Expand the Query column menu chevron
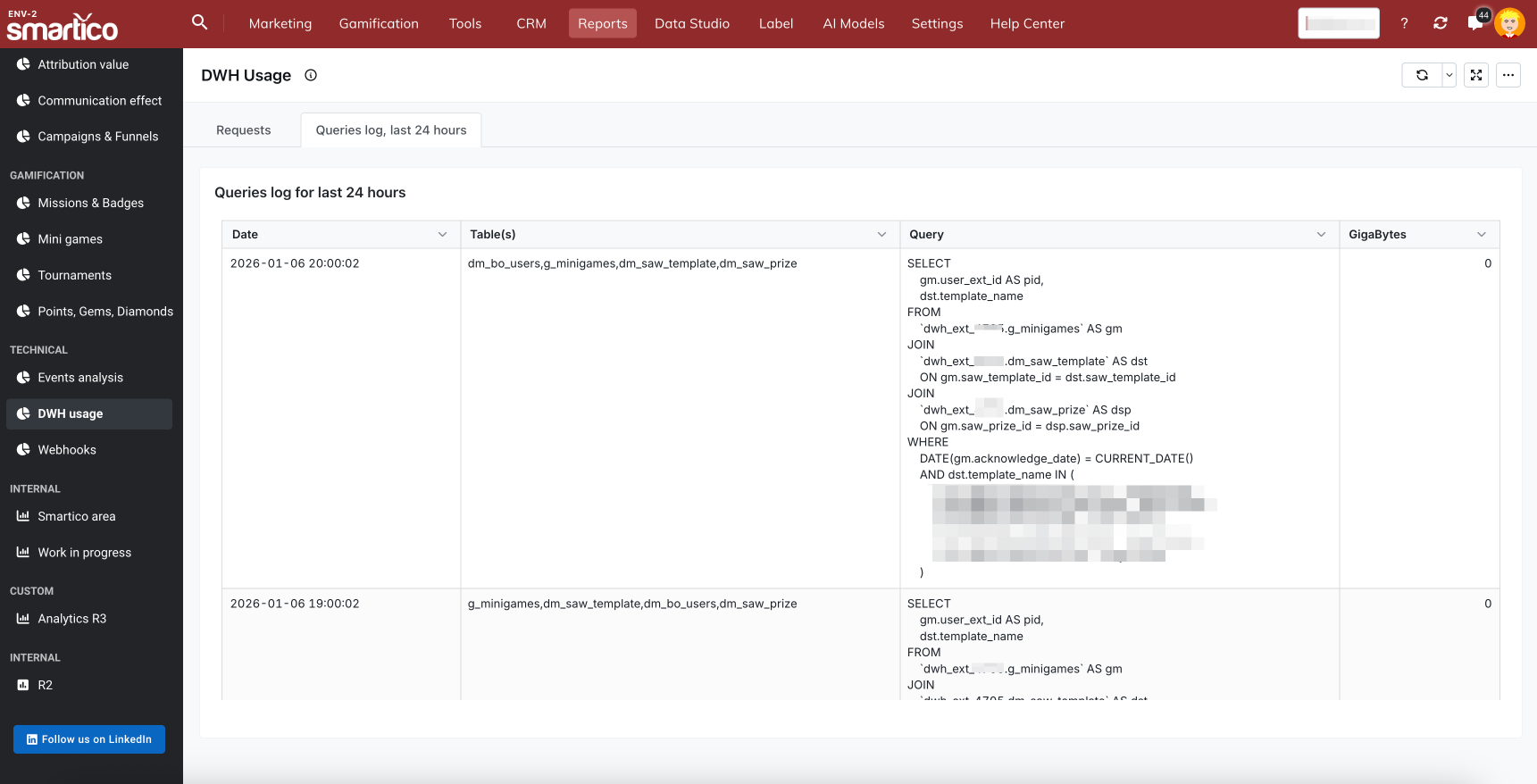The image size is (1537, 784). pyautogui.click(x=1321, y=234)
